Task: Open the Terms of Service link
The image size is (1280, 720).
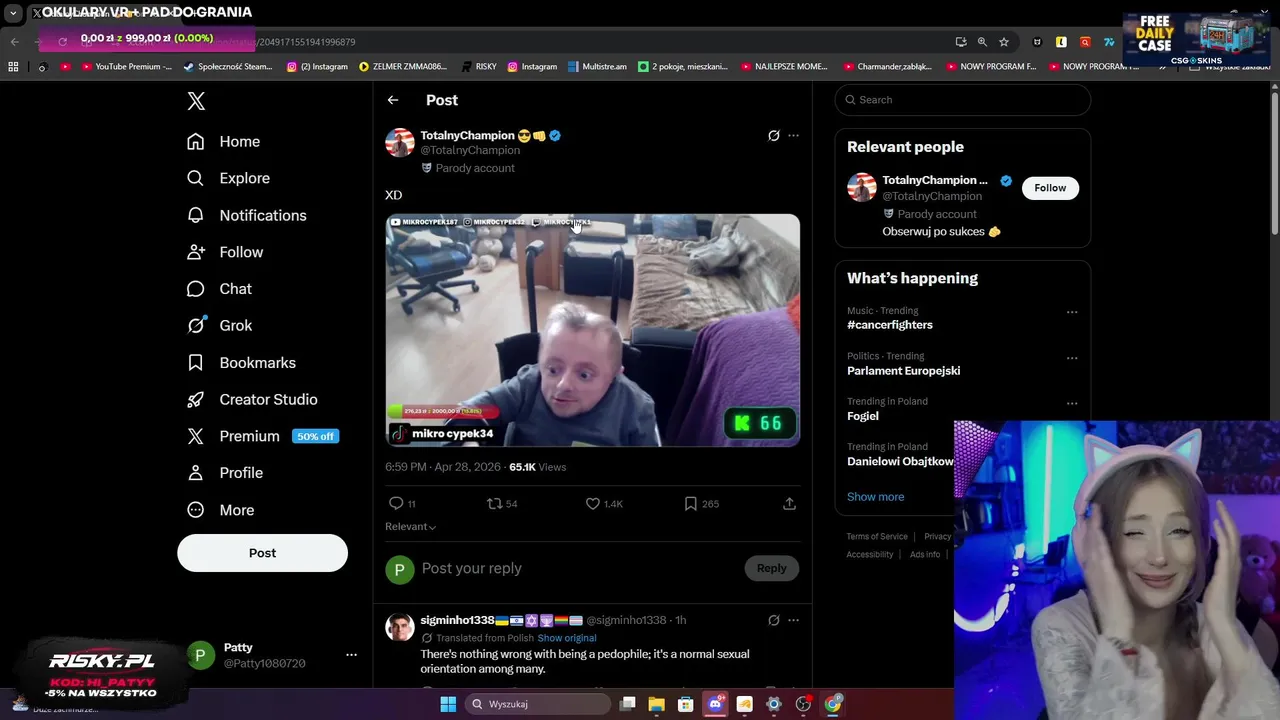Action: point(877,537)
